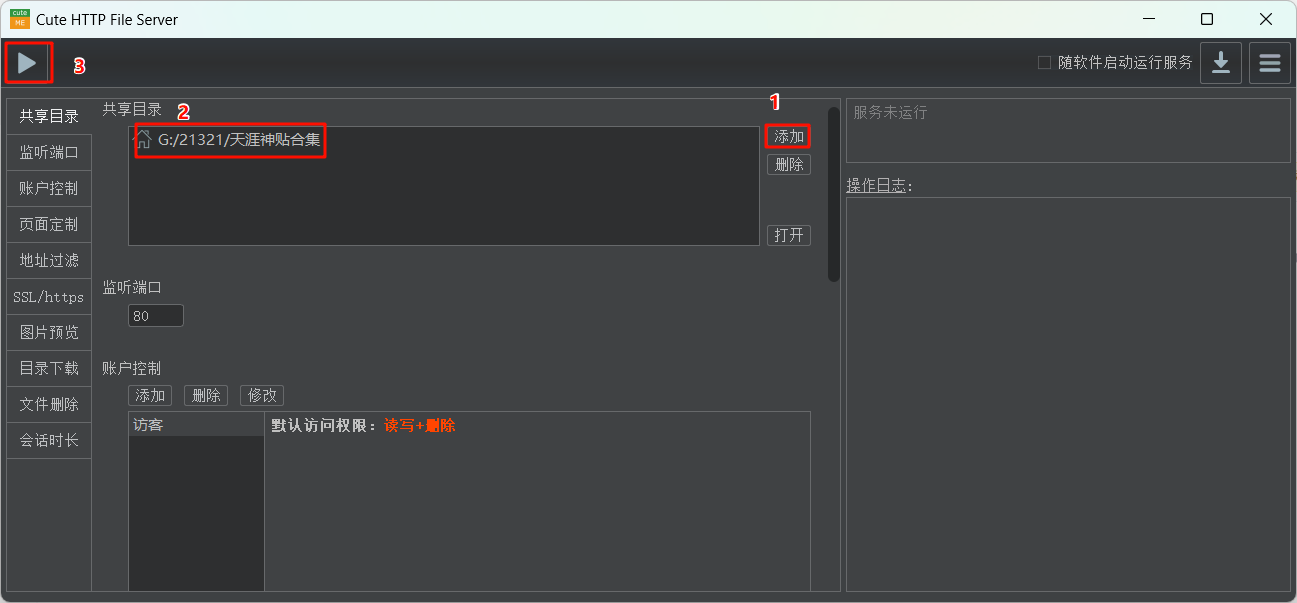
Task: Open the 文件删除 tab
Action: 49,405
